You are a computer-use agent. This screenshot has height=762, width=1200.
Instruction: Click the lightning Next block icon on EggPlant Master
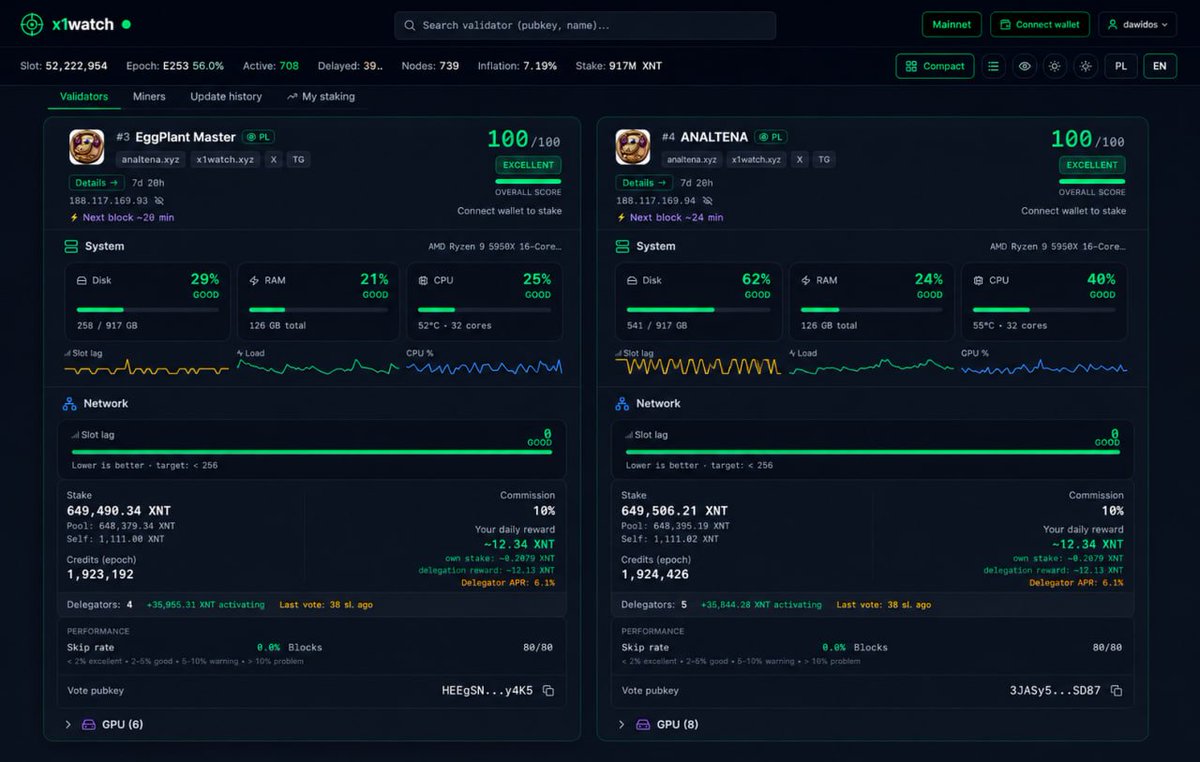[x=74, y=217]
